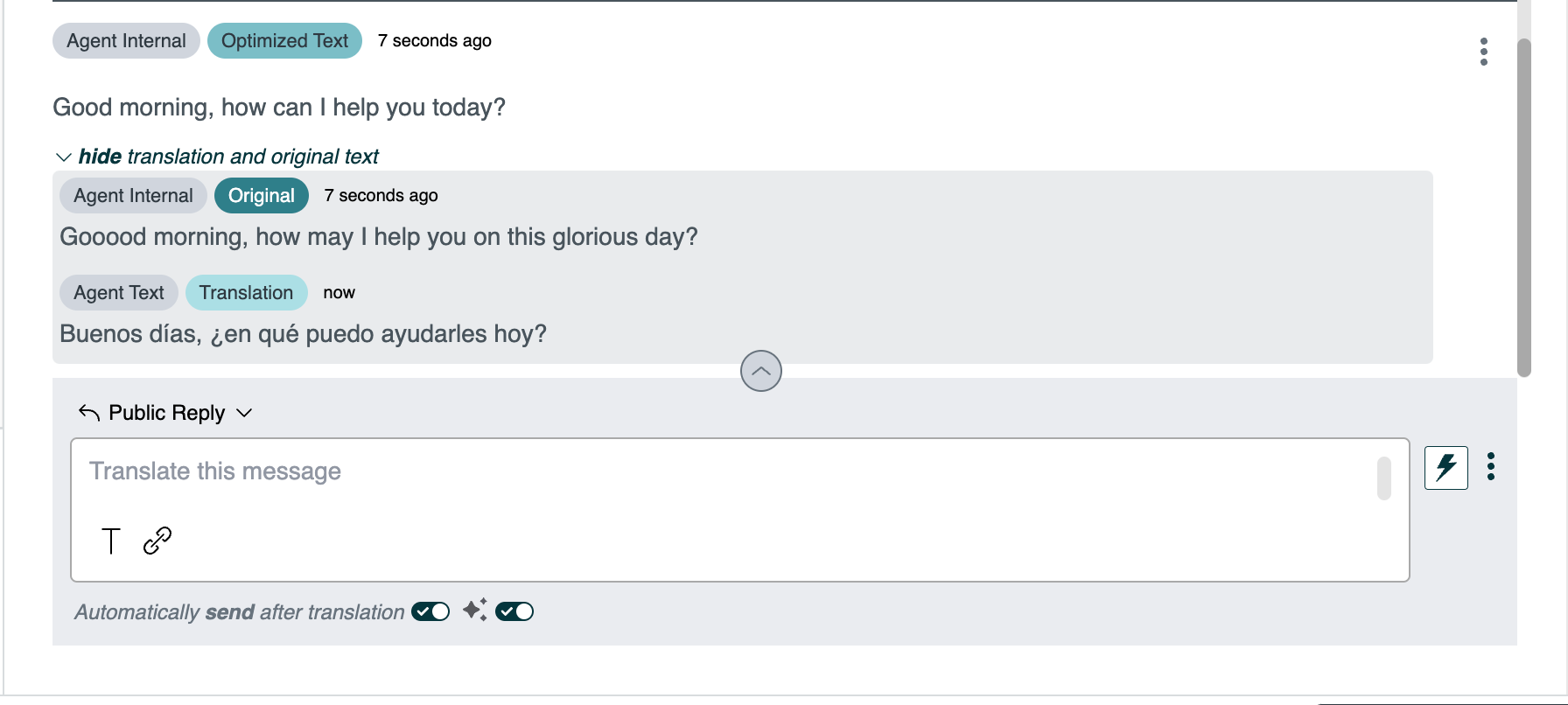Click the Agent Text label
1568x705 pixels.
pyautogui.click(x=119, y=292)
